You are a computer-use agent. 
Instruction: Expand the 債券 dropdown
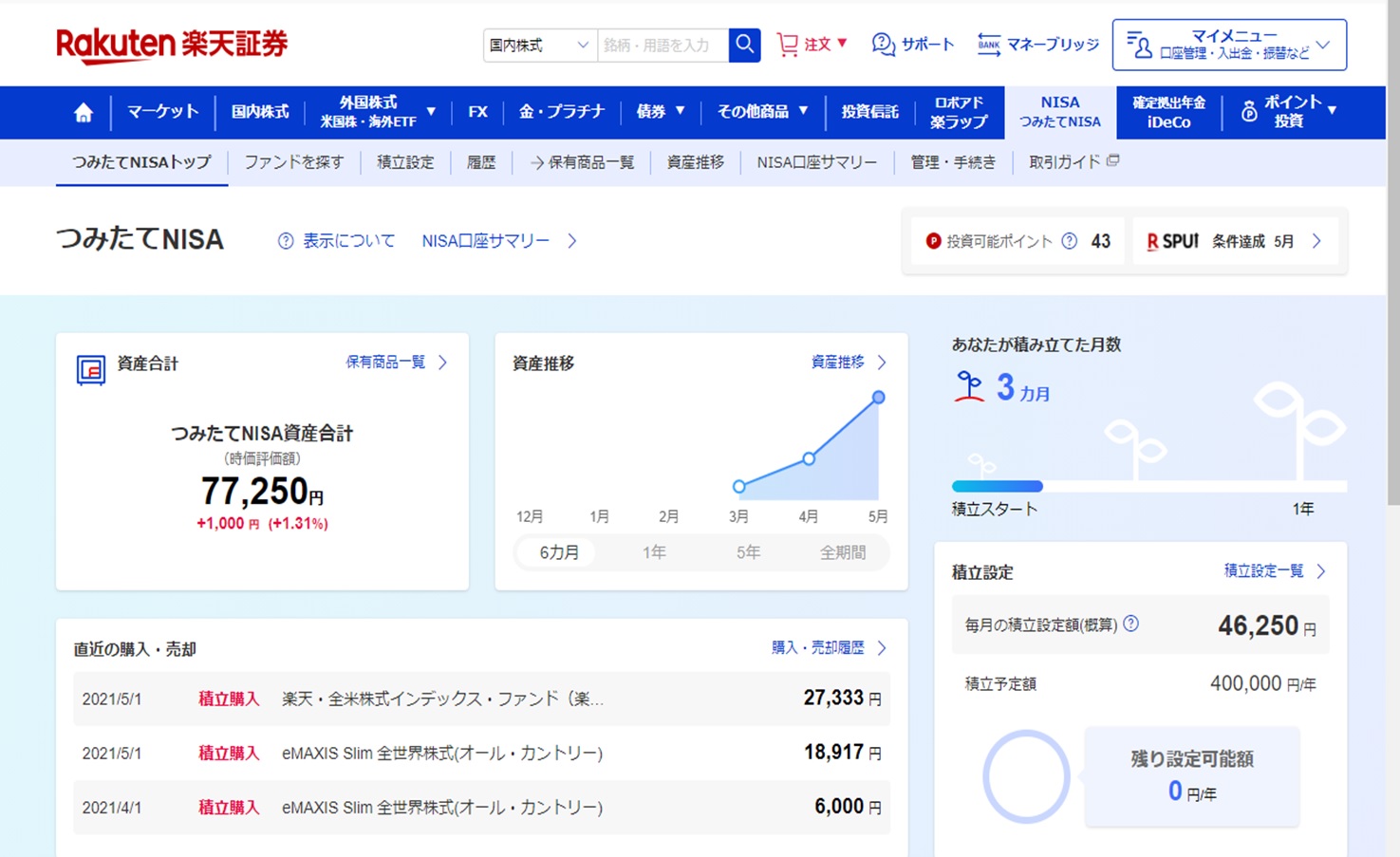click(x=661, y=112)
